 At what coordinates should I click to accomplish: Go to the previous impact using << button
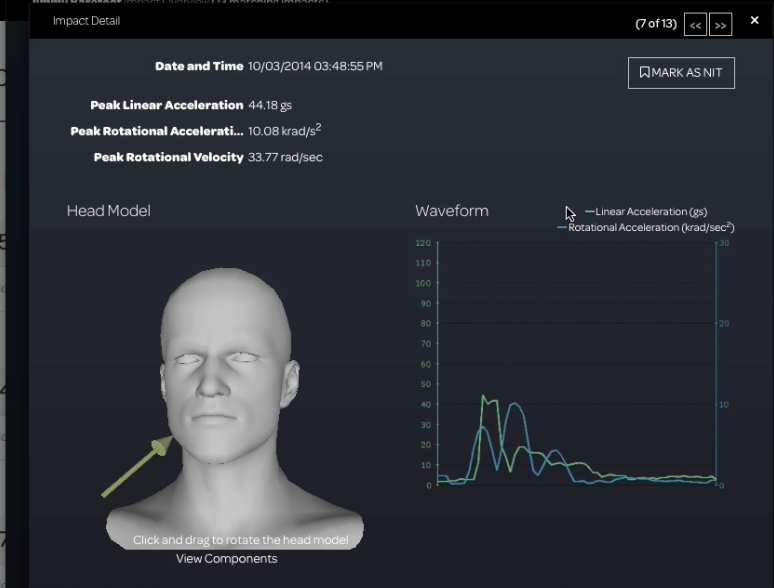pyautogui.click(x=696, y=25)
